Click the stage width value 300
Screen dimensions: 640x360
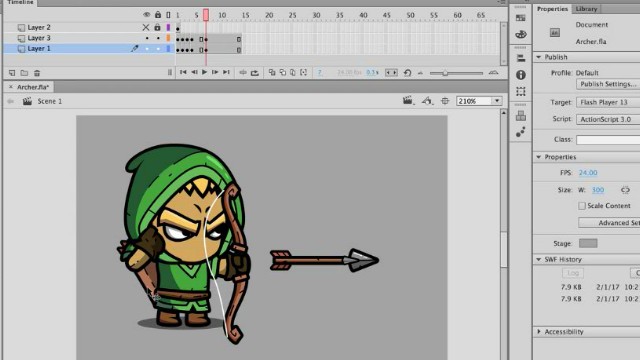pos(598,190)
